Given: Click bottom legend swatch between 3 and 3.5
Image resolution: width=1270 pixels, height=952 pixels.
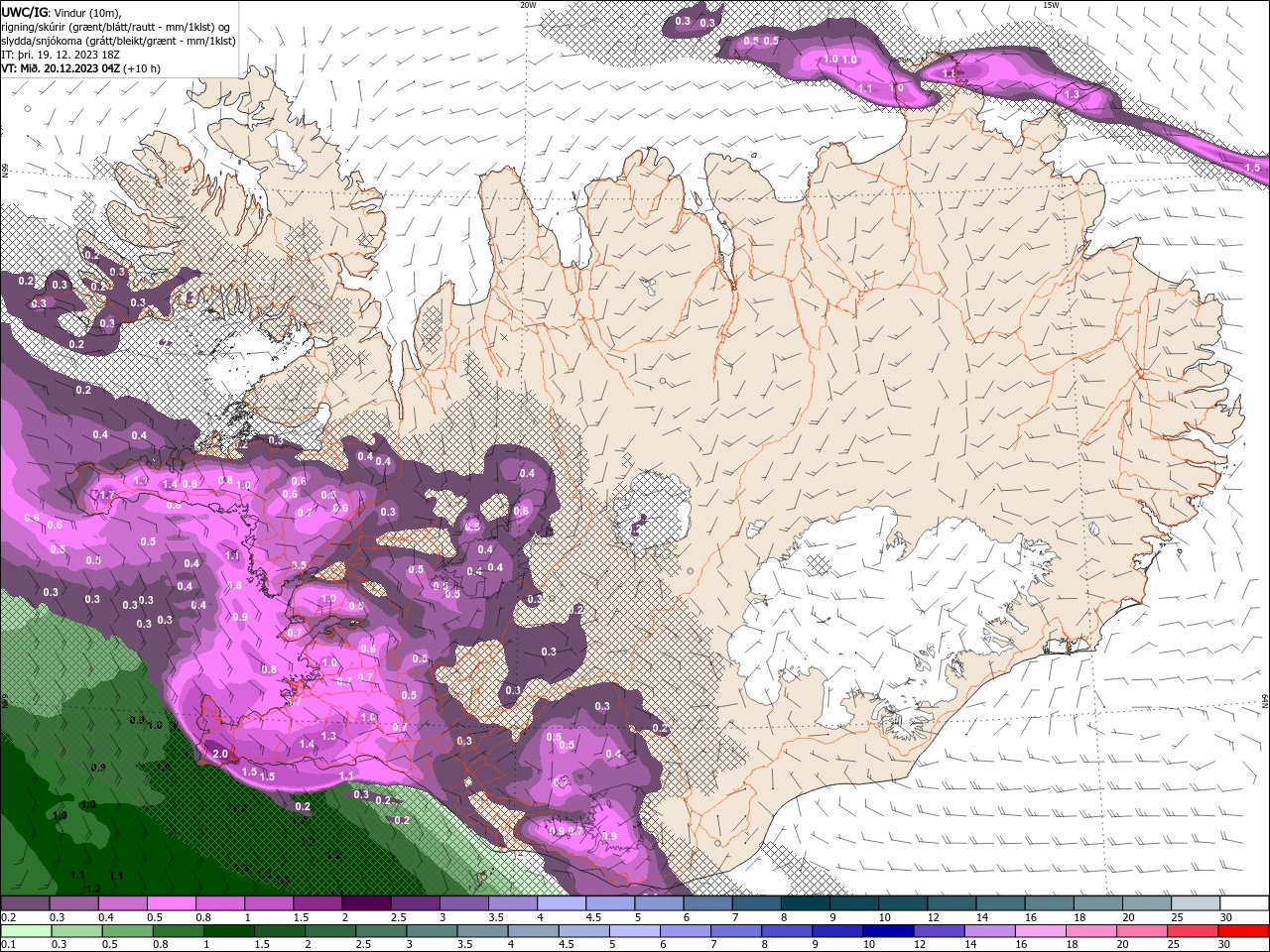Looking at the screenshot, I should (x=431, y=931).
